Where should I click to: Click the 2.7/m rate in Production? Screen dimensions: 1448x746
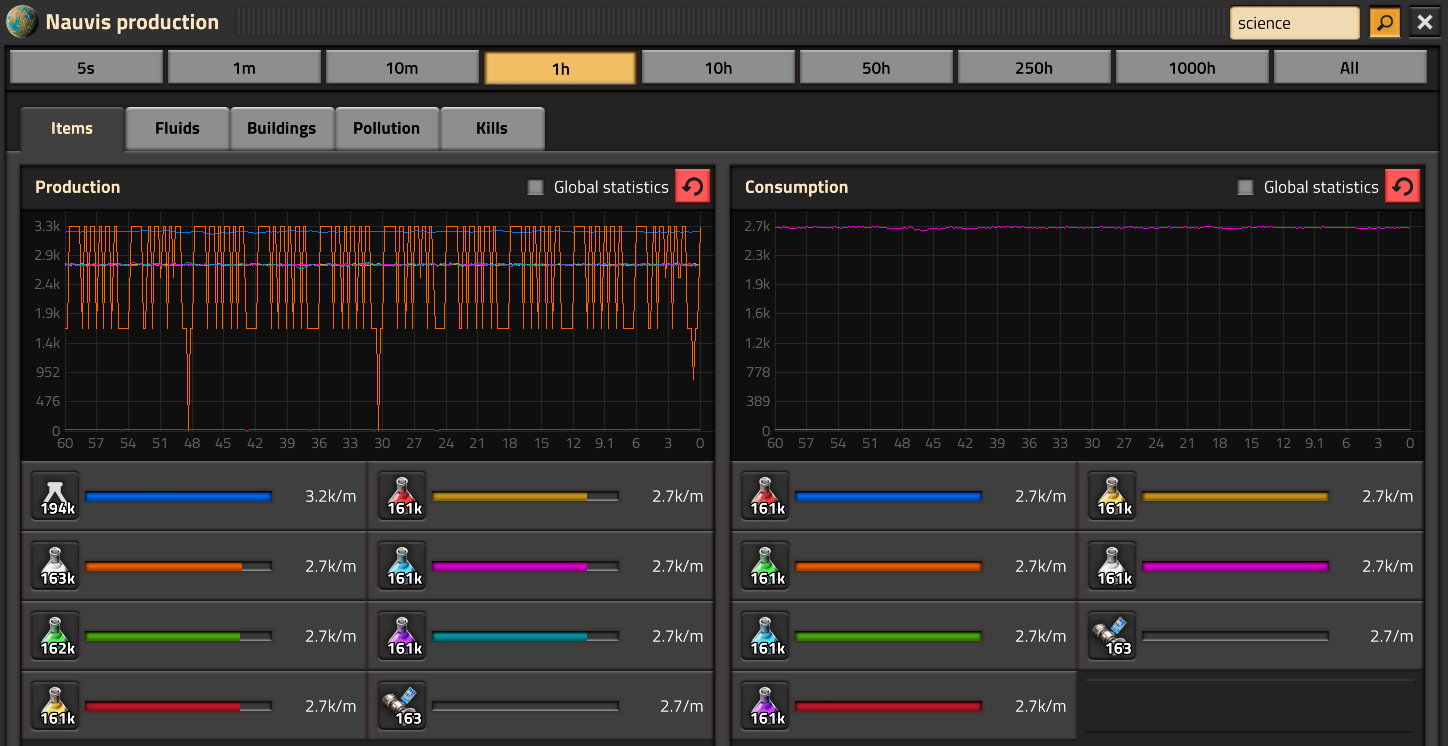click(682, 706)
